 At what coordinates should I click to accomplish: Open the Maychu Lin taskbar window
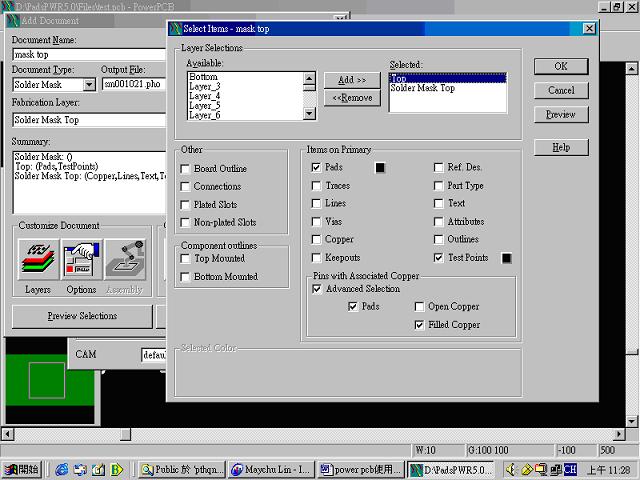[270, 469]
